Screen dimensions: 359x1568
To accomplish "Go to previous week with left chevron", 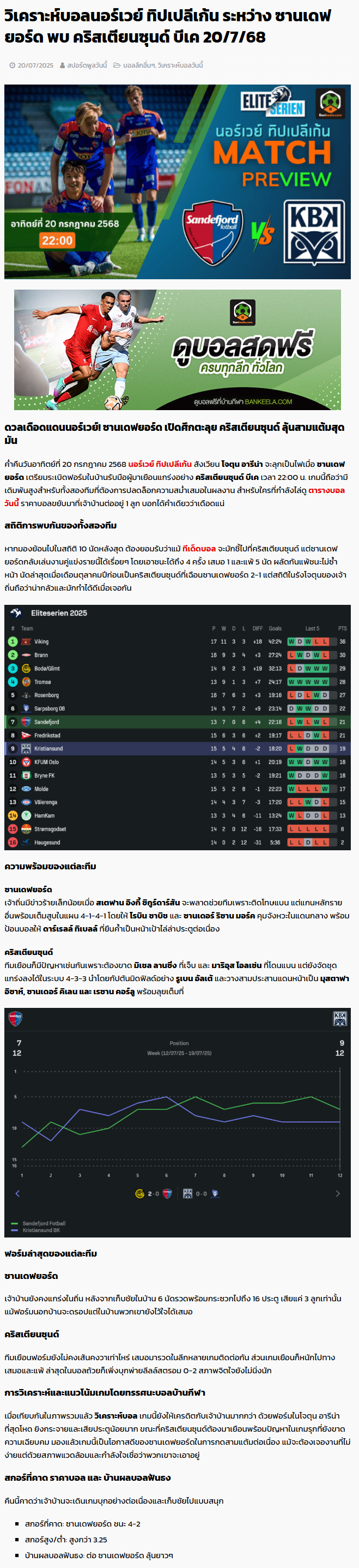I will (x=17, y=1194).
